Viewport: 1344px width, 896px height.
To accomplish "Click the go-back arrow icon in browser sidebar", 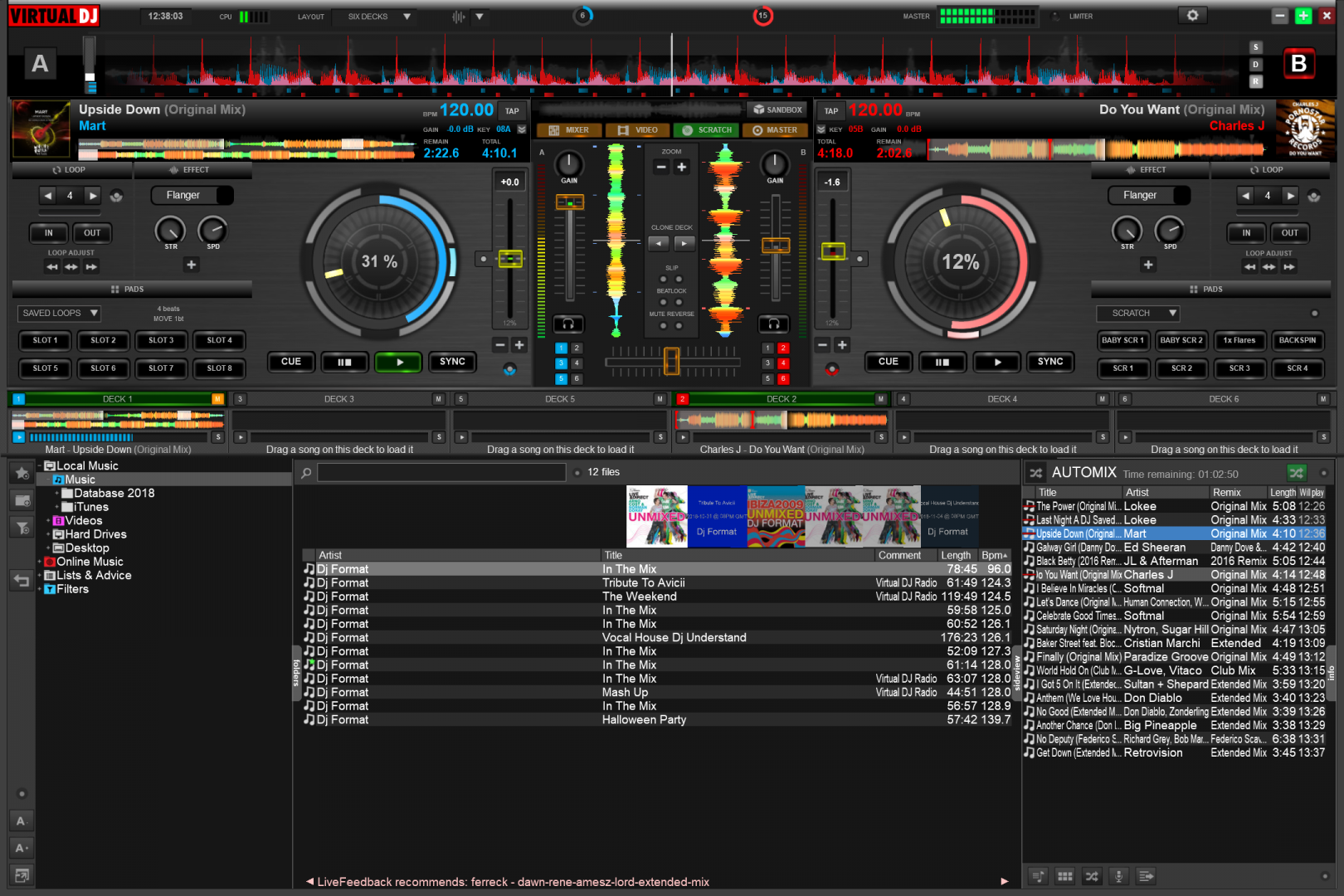I will (22, 581).
